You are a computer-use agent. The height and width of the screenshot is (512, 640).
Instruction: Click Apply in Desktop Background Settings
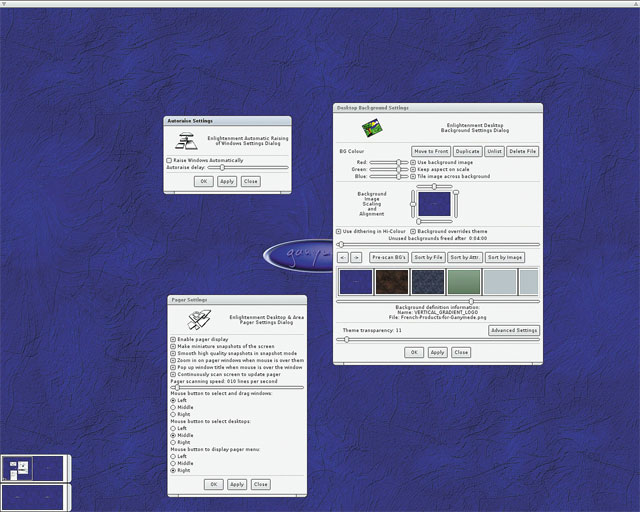tap(438, 352)
